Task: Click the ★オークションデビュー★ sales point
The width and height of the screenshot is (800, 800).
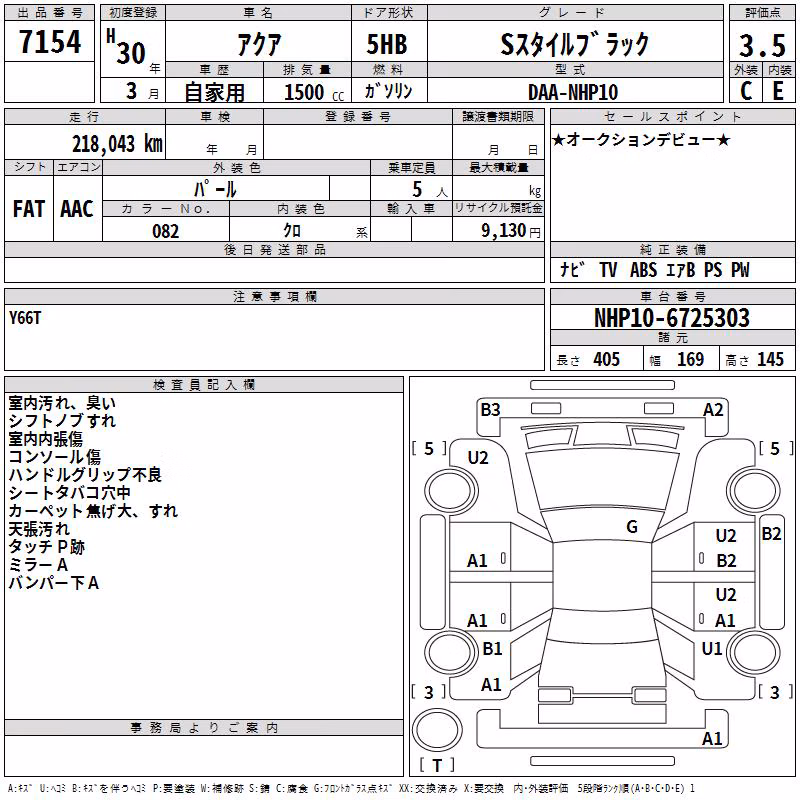Action: pyautogui.click(x=641, y=140)
